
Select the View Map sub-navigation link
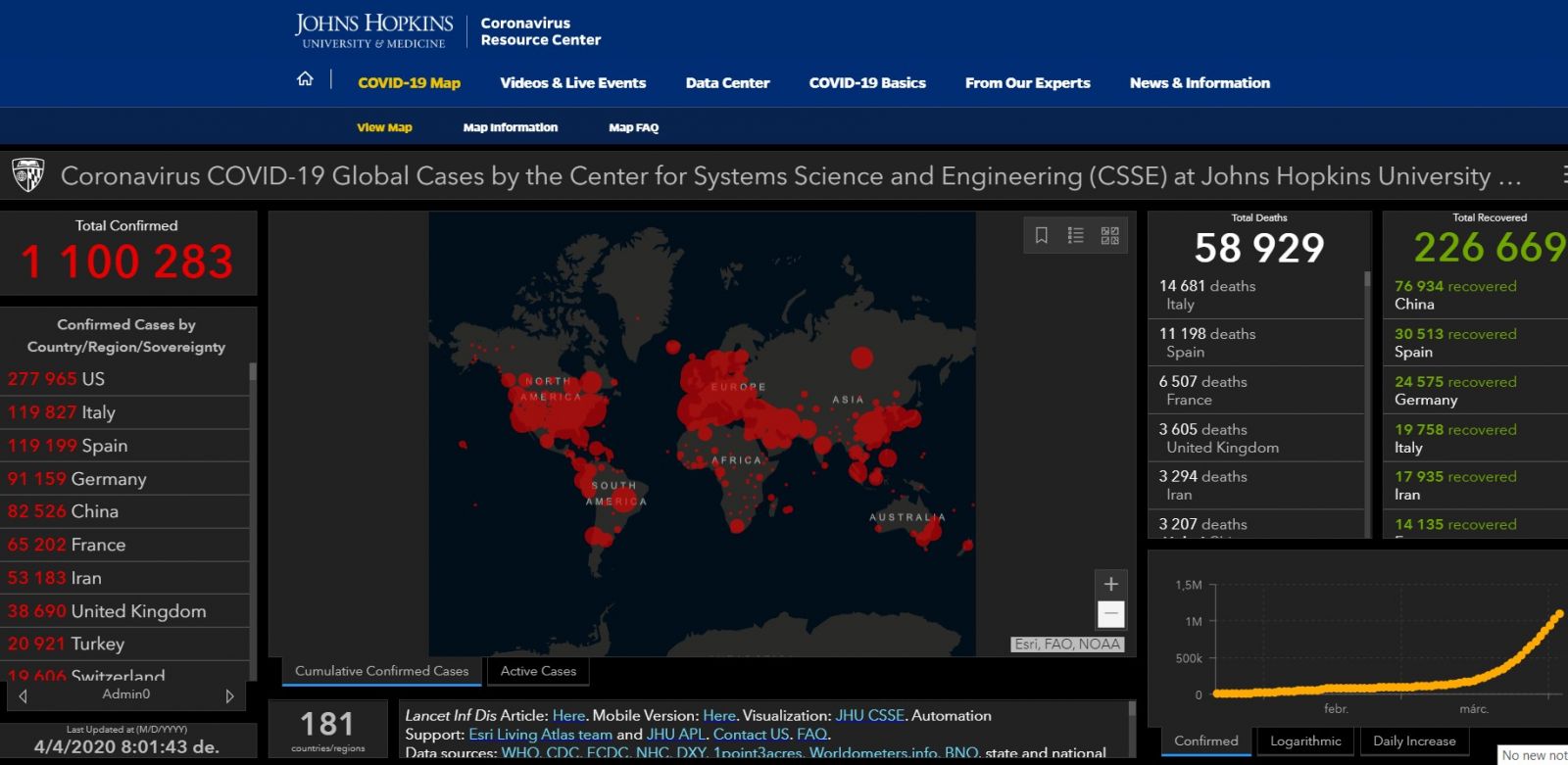click(x=384, y=127)
